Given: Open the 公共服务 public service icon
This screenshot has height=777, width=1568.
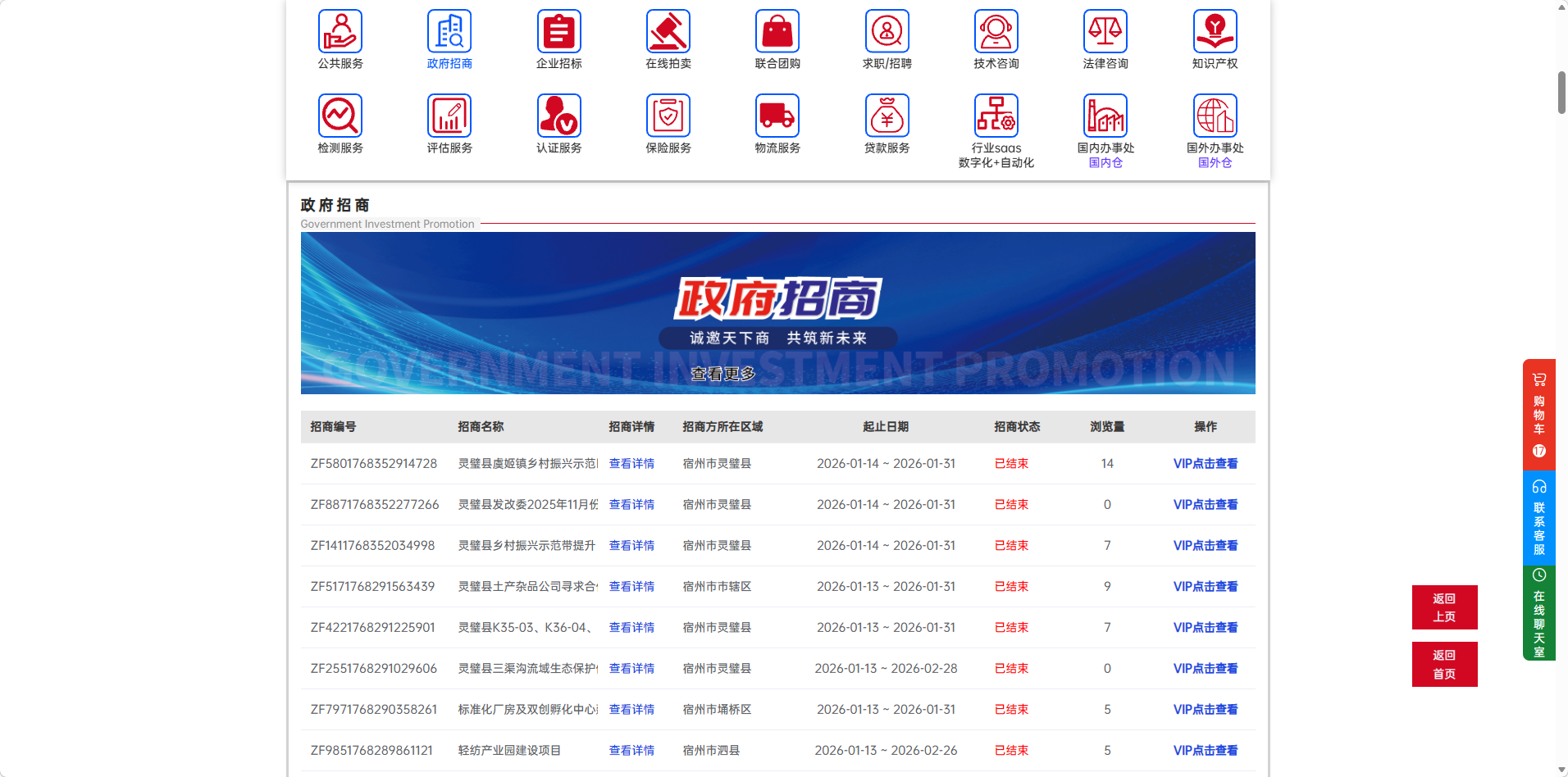Looking at the screenshot, I should pyautogui.click(x=340, y=32).
